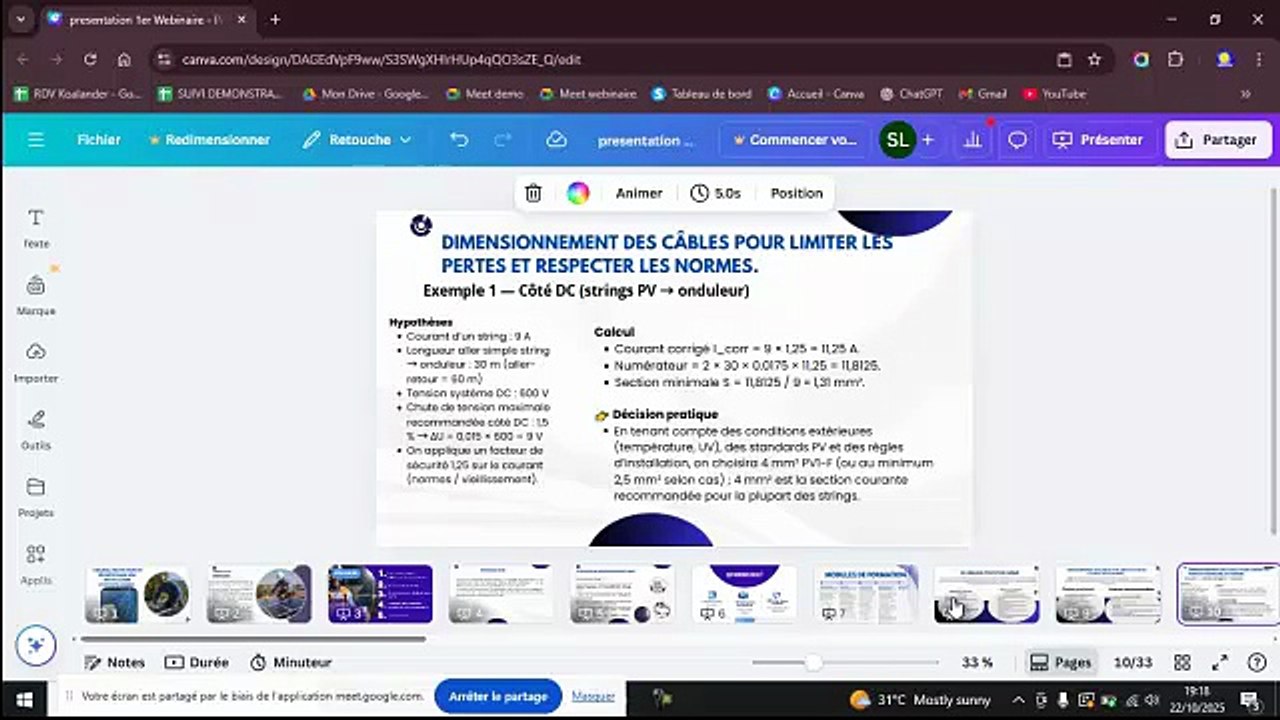Click Animer in the floating toolbar
The width and height of the screenshot is (1280, 720).
pos(639,193)
